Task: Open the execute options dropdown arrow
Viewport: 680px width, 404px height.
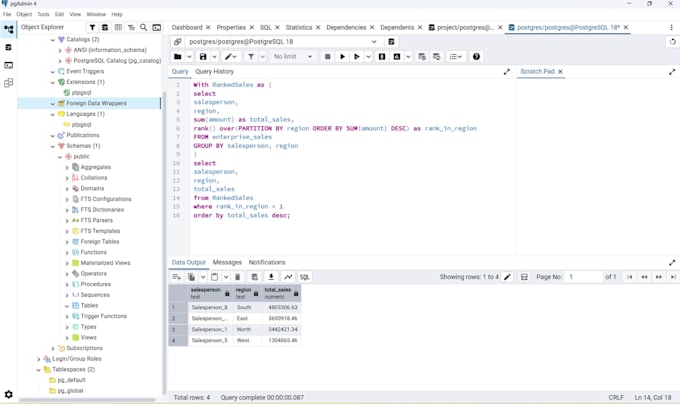Action: (368, 57)
